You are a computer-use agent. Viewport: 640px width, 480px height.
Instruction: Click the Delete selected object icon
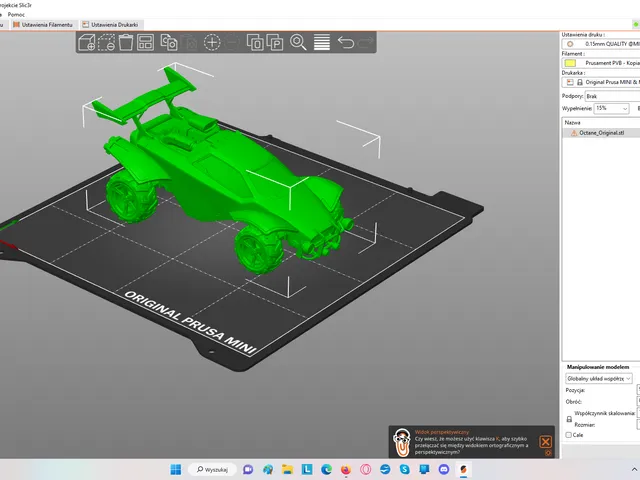[x=106, y=42]
